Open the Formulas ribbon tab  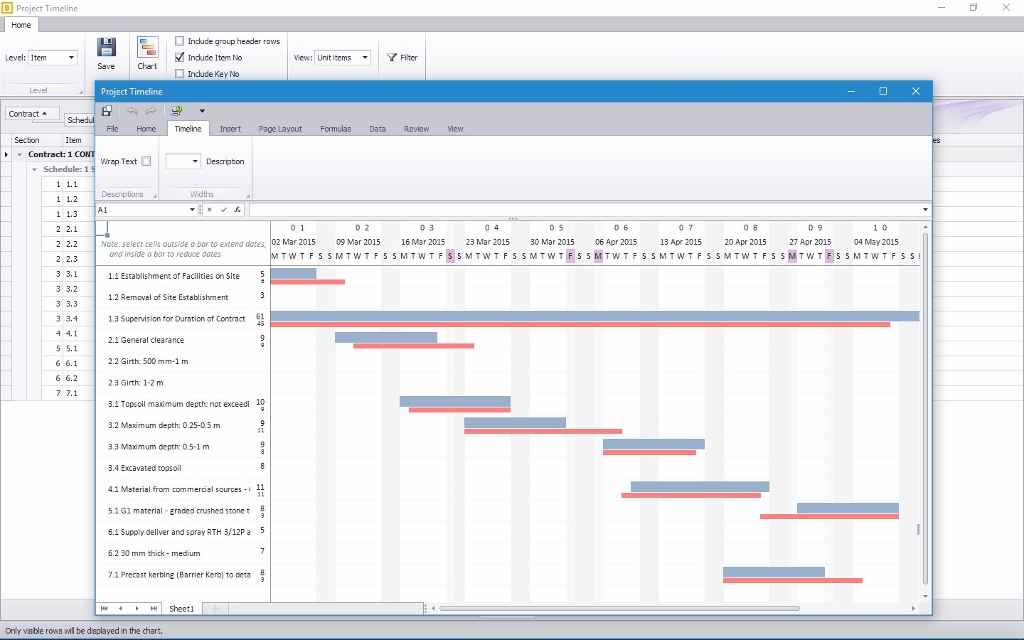(335, 129)
